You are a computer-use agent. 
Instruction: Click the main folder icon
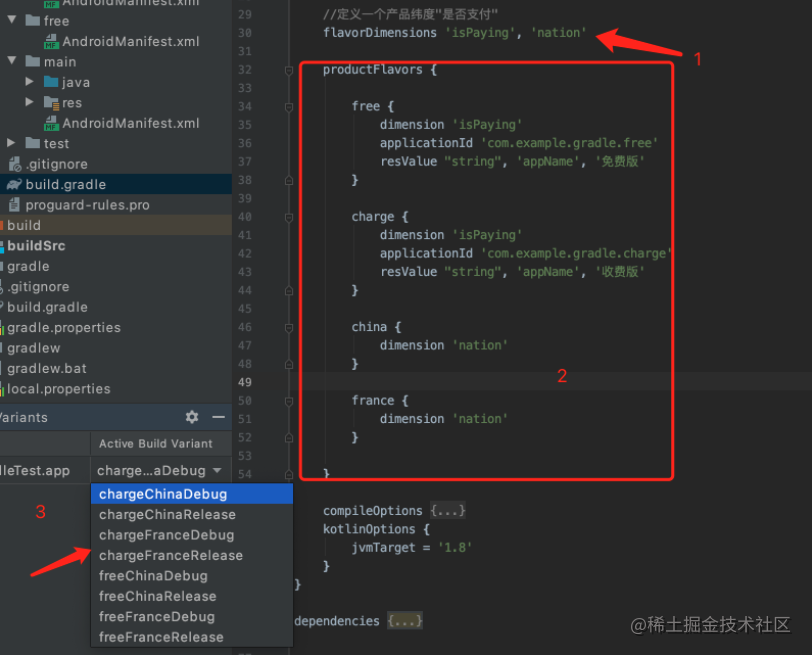tap(33, 61)
